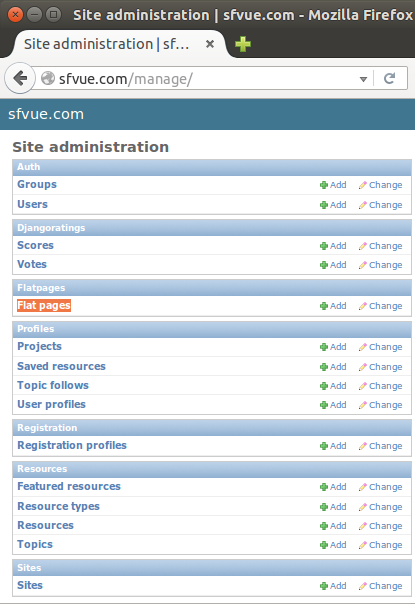Click the pencil Change icon for Users
This screenshot has width=415, height=604.
click(362, 205)
